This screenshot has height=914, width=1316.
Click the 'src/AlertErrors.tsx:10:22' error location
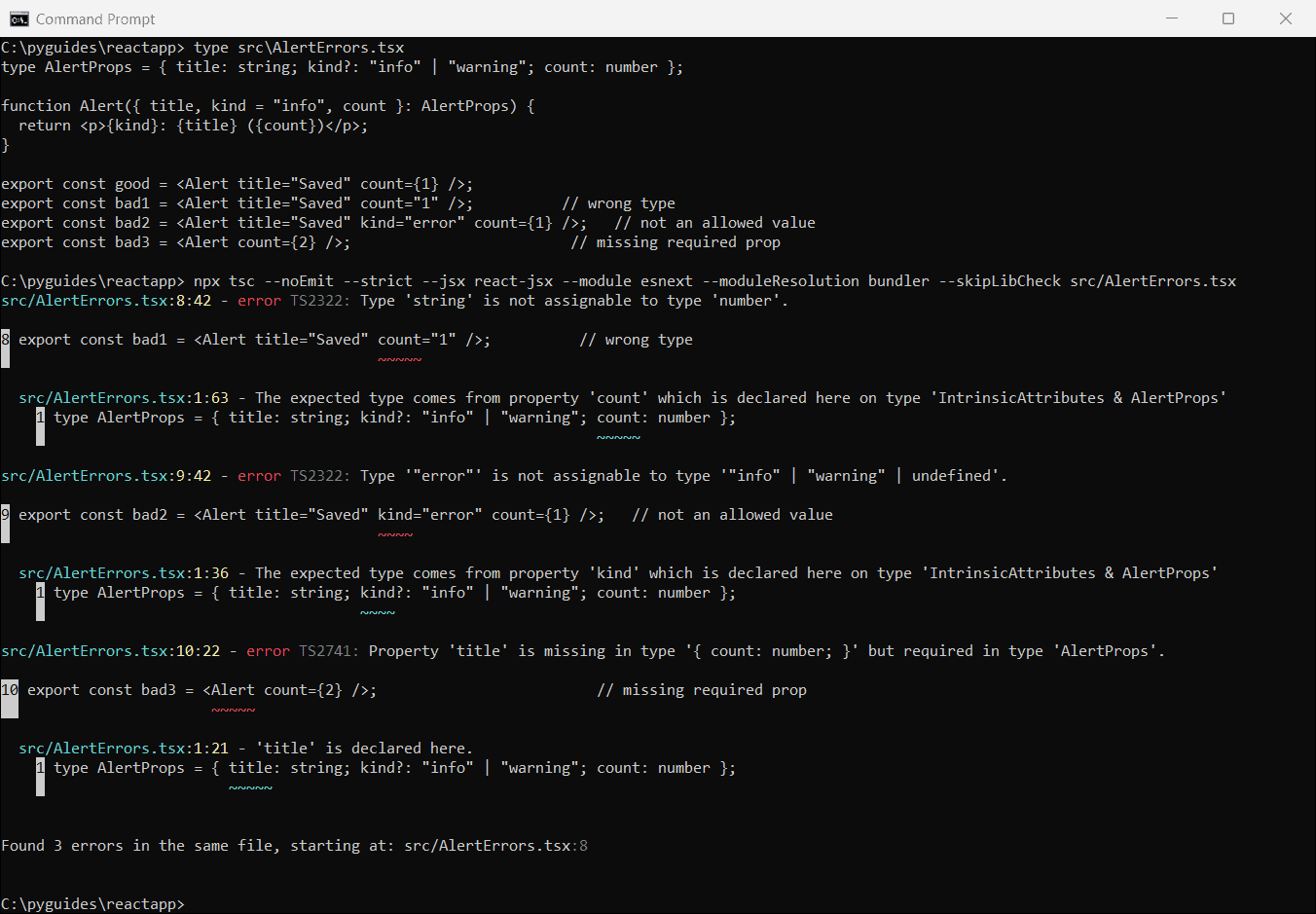tap(111, 651)
